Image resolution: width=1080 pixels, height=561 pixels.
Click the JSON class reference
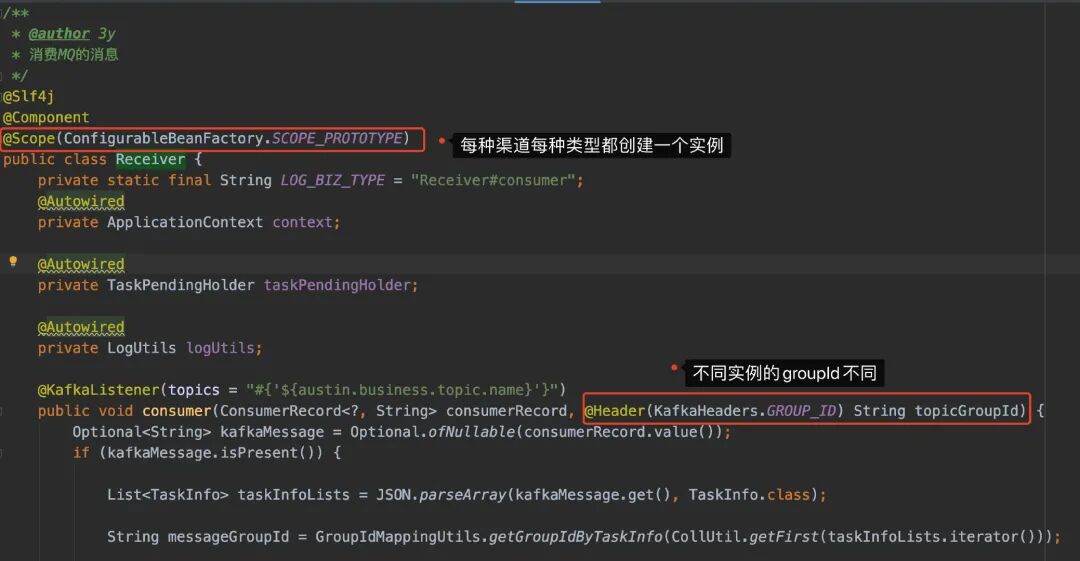(x=393, y=495)
